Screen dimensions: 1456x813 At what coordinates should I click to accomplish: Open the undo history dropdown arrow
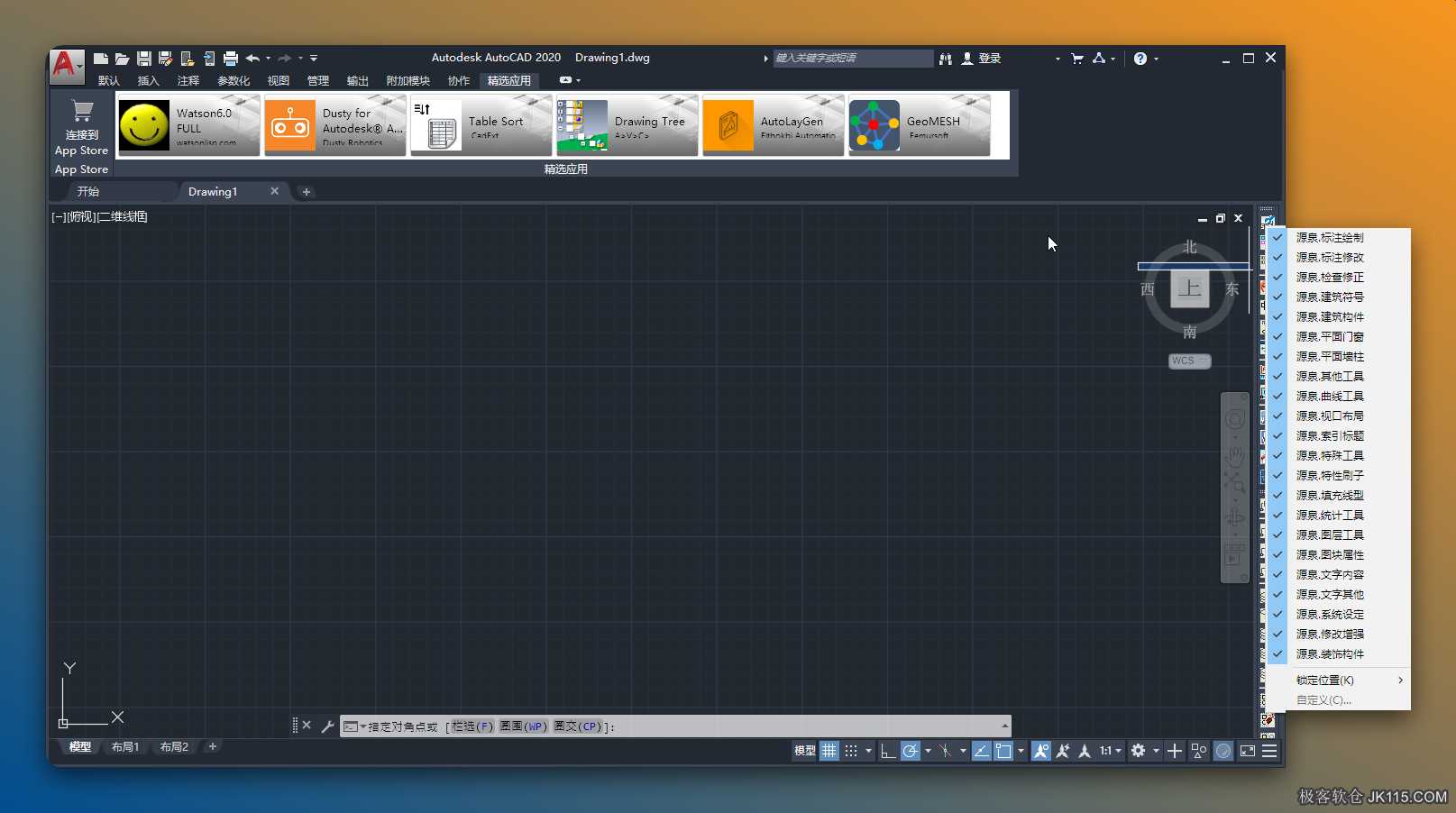tap(268, 59)
